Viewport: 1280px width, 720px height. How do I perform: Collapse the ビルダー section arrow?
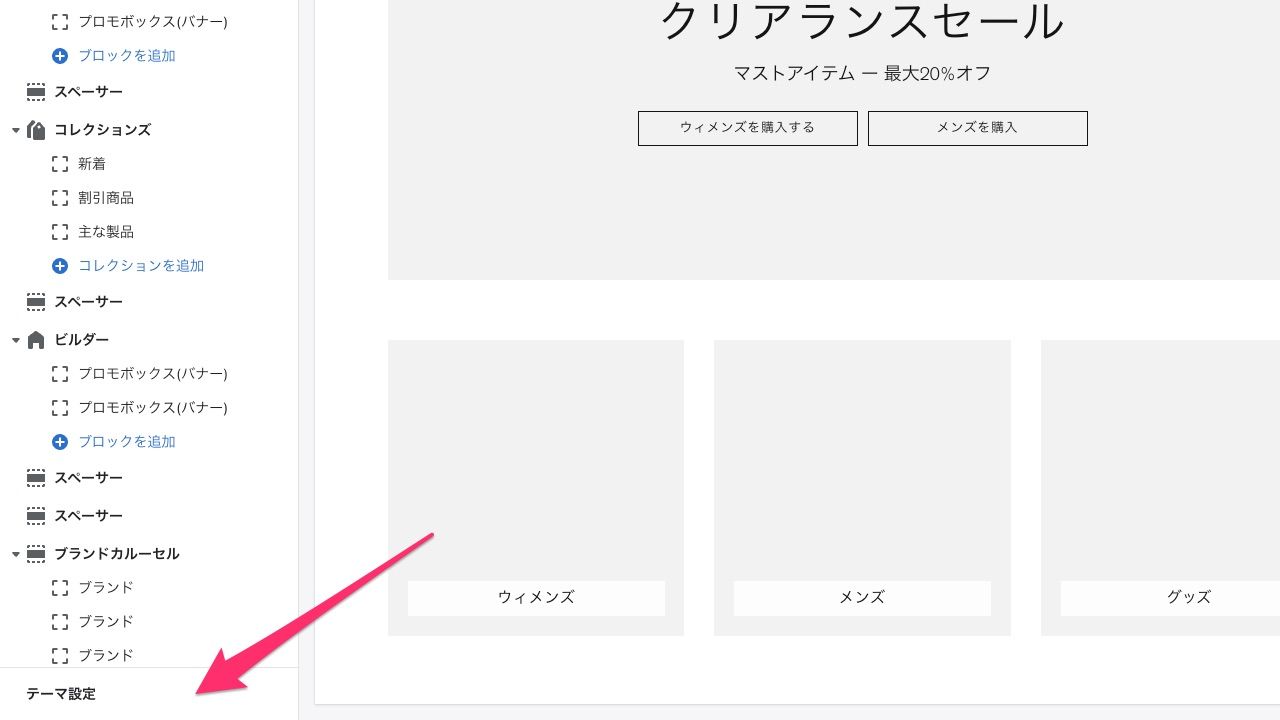click(16, 340)
